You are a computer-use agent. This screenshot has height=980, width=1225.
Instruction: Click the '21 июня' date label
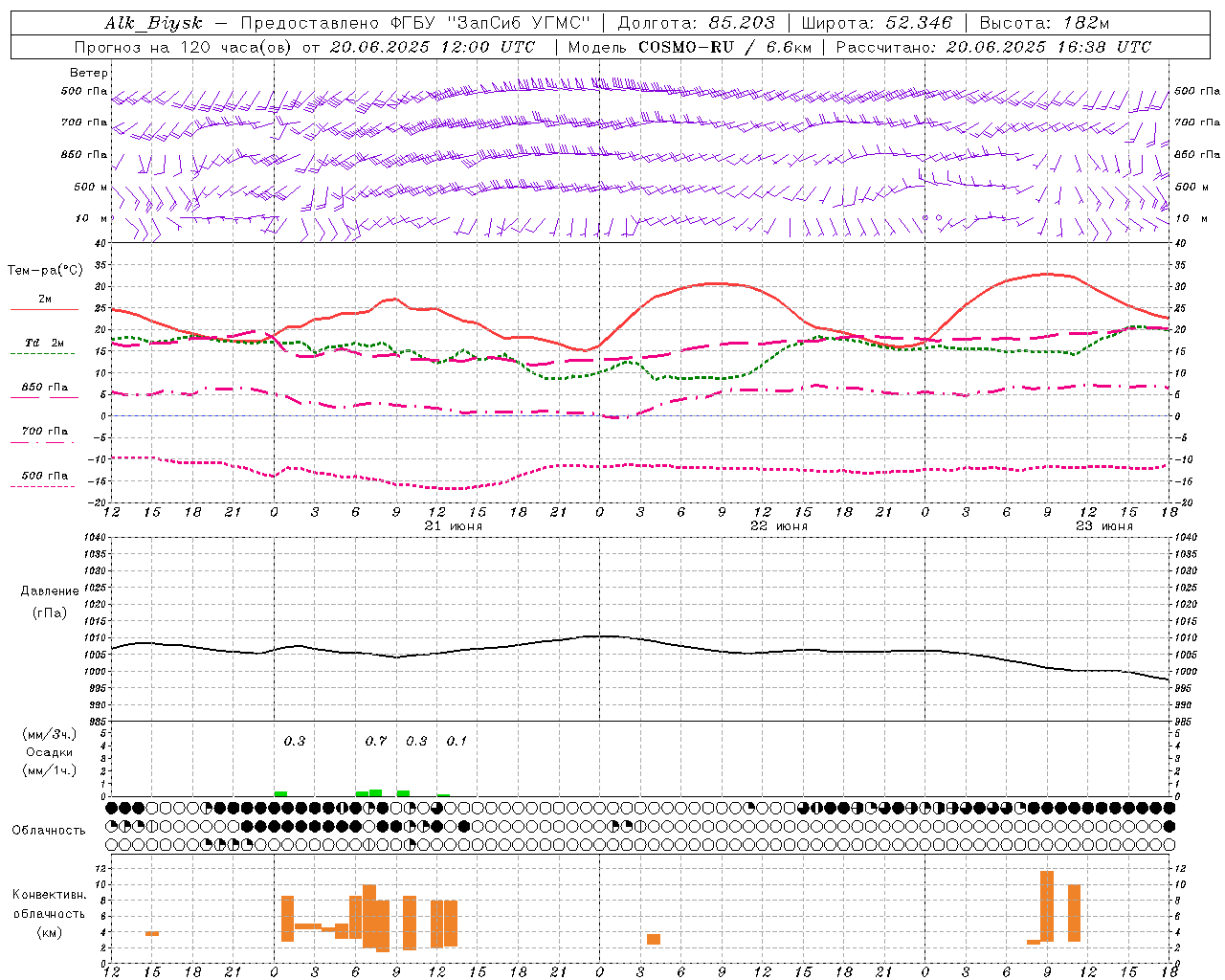click(454, 526)
